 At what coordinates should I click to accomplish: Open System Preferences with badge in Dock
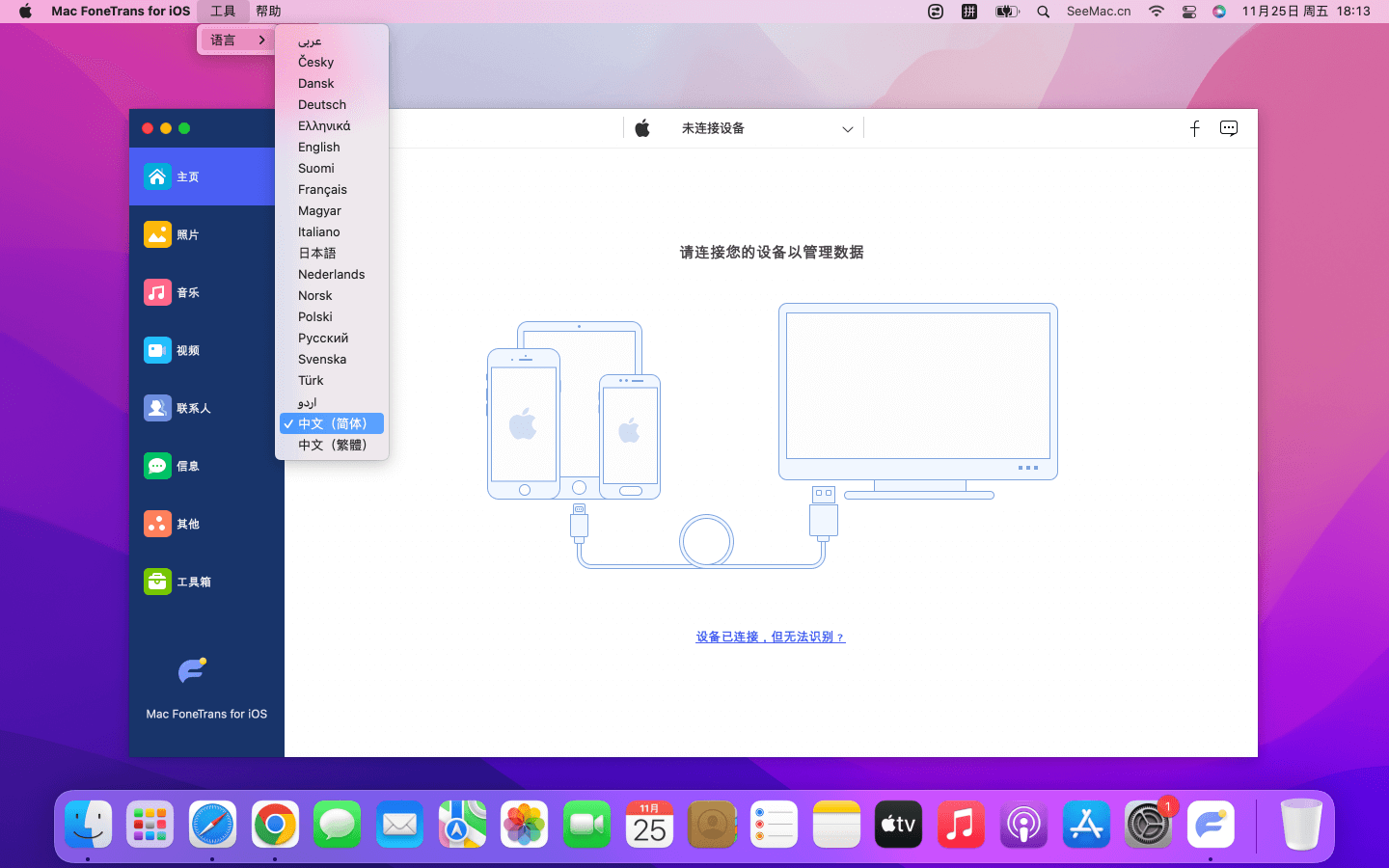pos(1148,825)
